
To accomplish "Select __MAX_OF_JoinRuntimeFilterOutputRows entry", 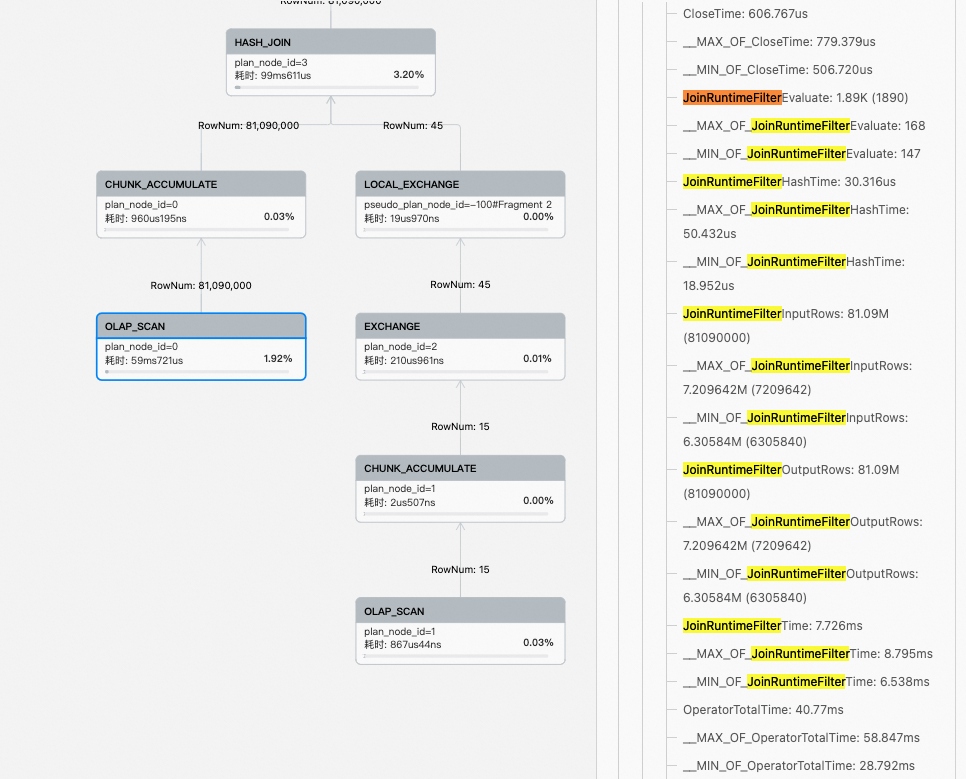I will pos(803,533).
